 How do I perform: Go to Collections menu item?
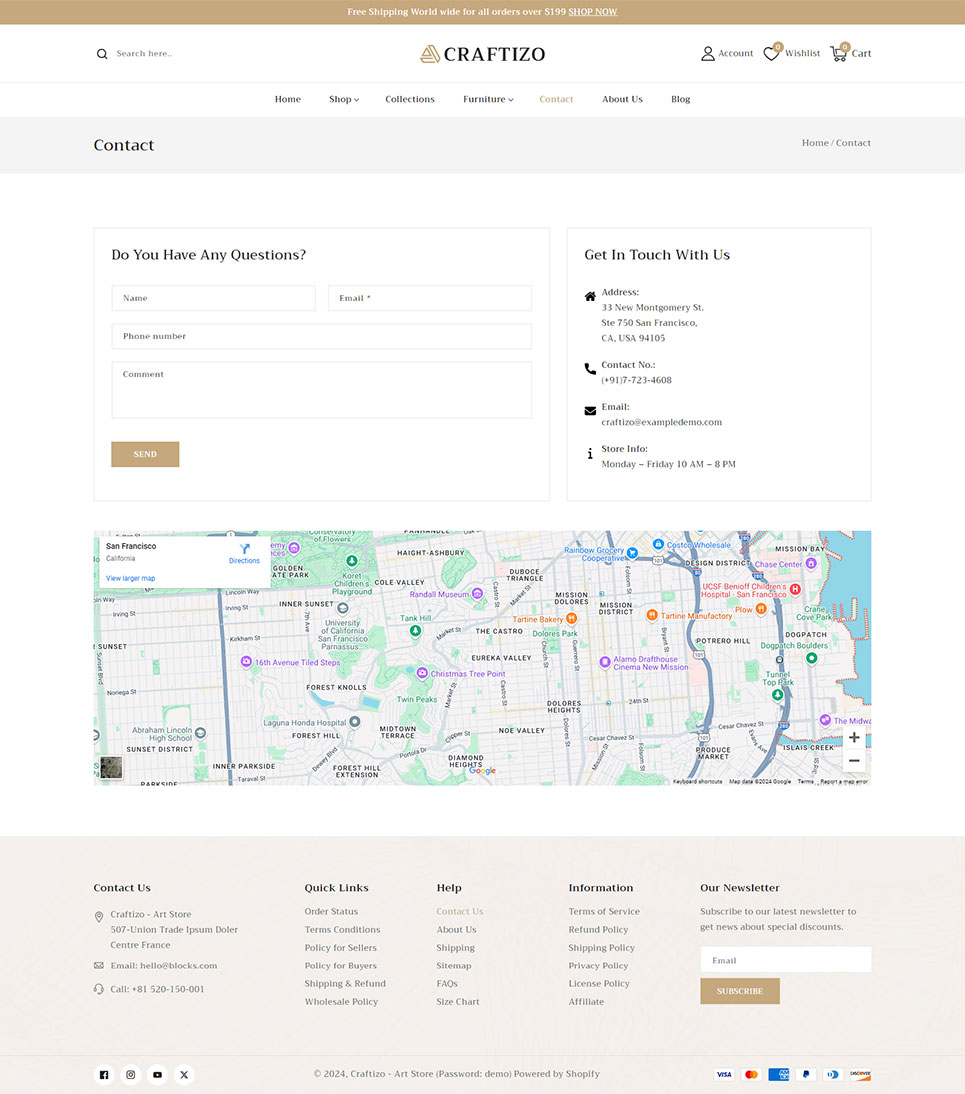point(410,99)
